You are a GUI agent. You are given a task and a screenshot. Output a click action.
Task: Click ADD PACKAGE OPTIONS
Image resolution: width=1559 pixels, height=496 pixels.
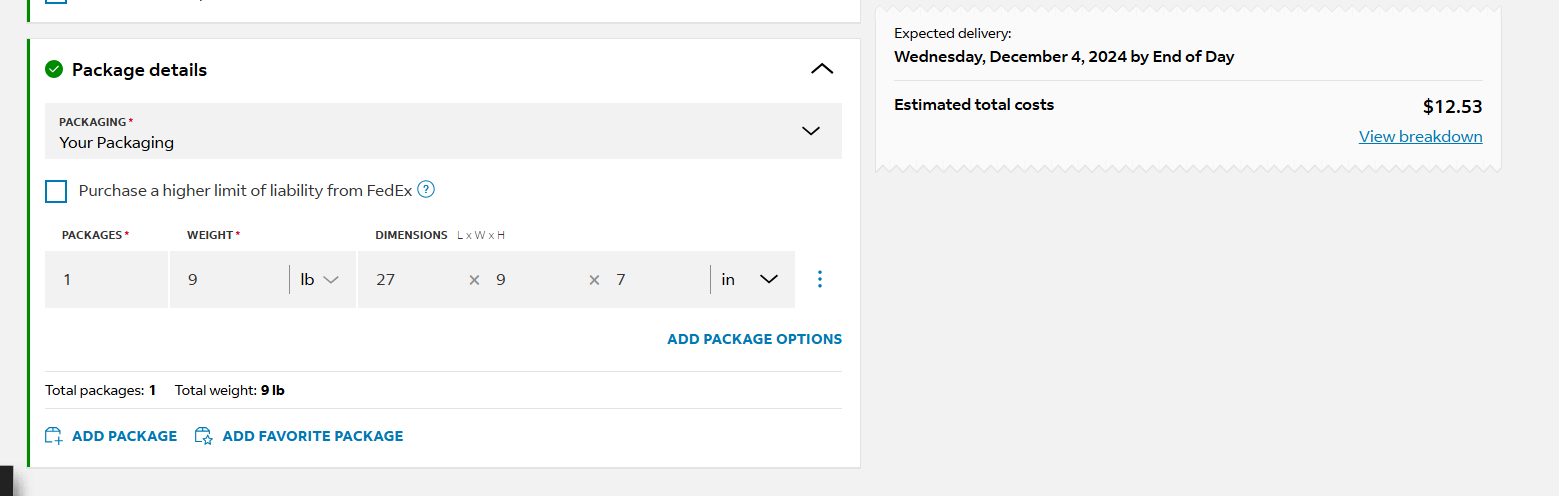[x=755, y=339]
